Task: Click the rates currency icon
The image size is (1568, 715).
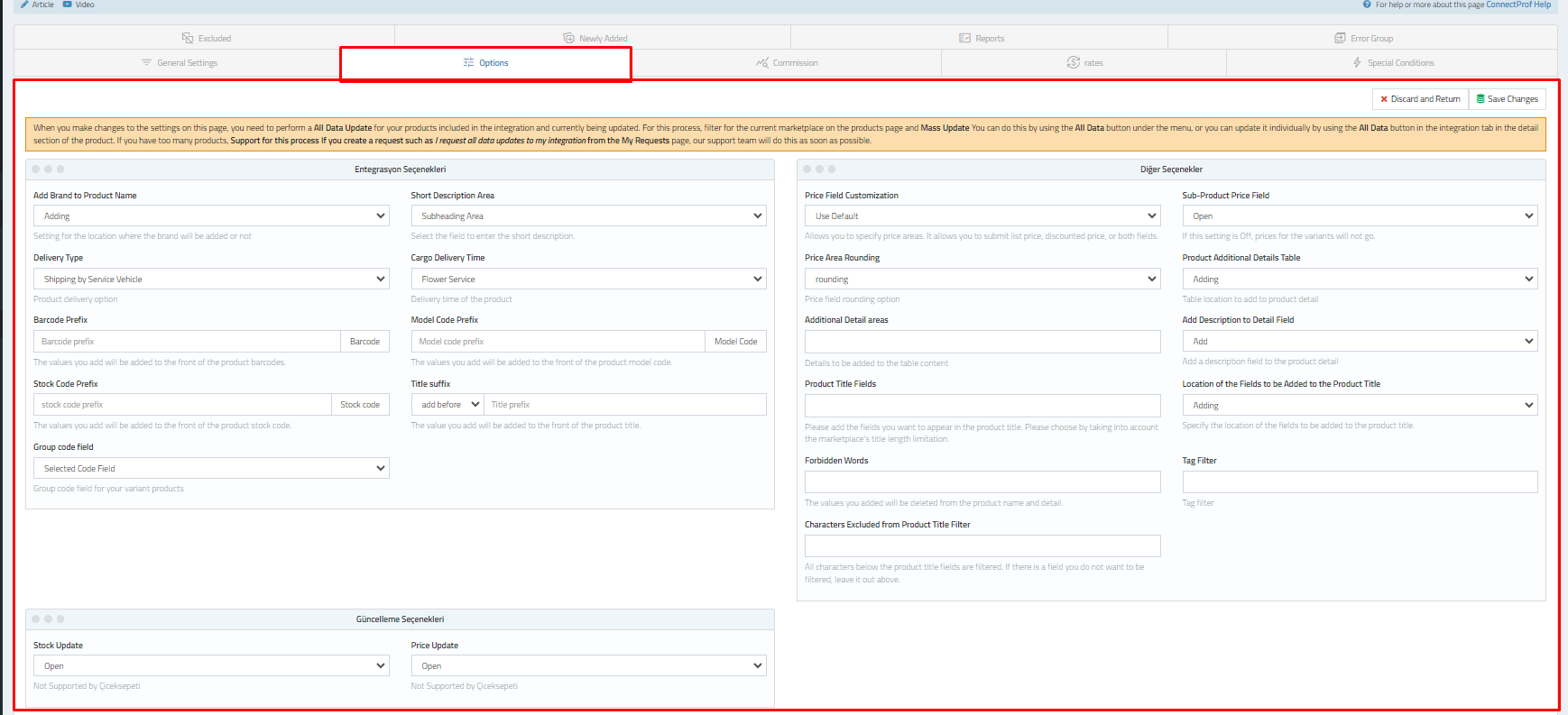Action: [1073, 62]
